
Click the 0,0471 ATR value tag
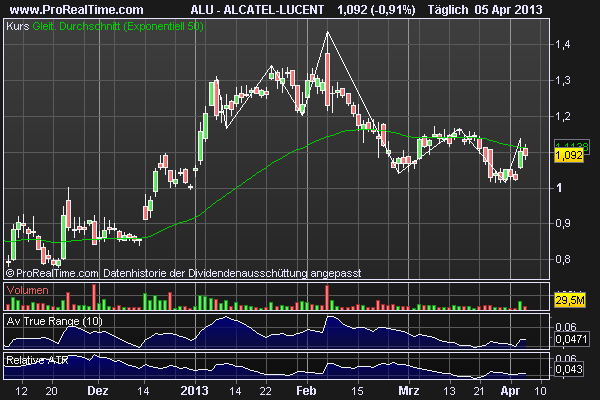571,339
